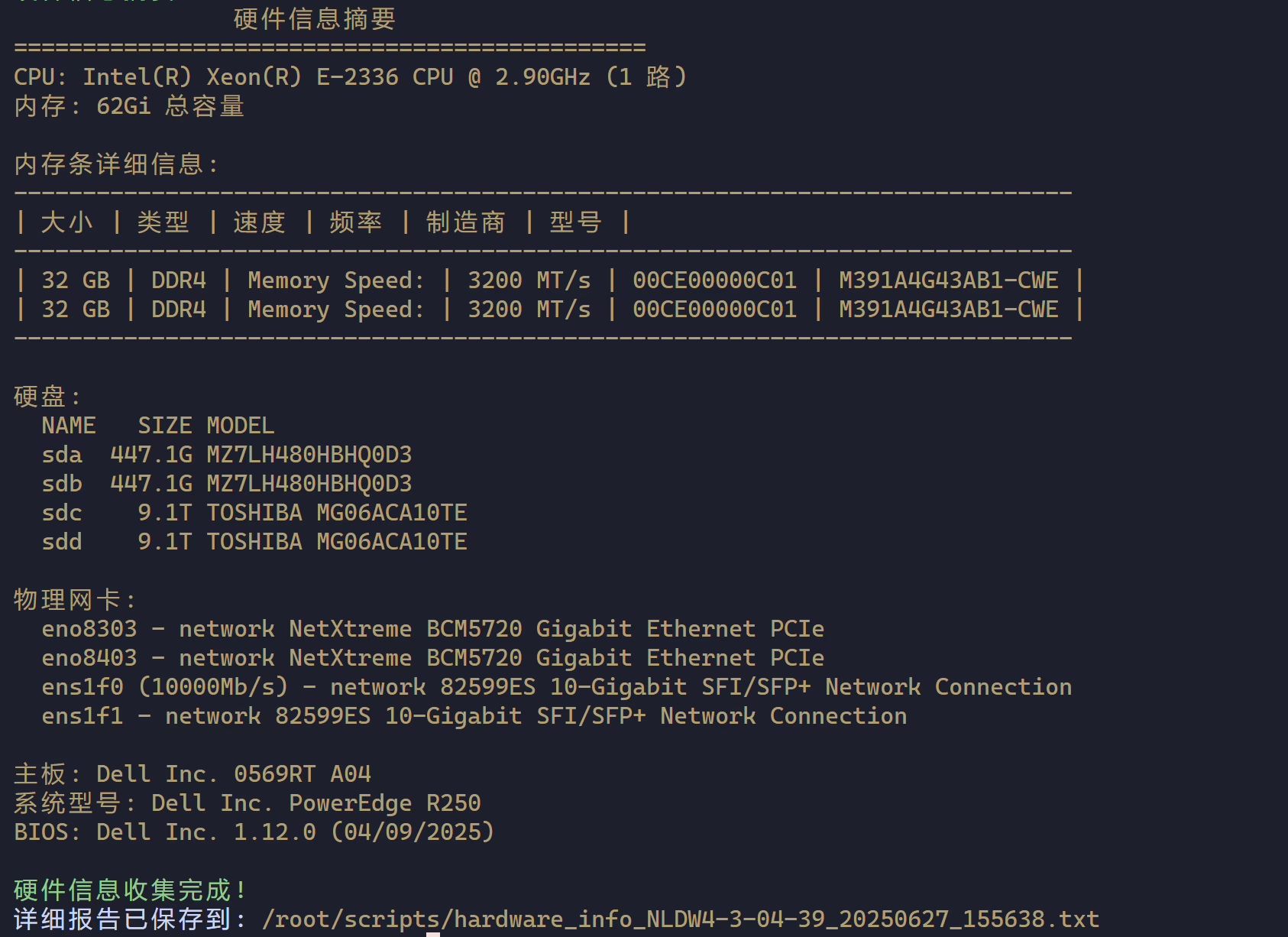
Task: Click the ens1f0 10000Mb/s interface line
Action: (557, 687)
